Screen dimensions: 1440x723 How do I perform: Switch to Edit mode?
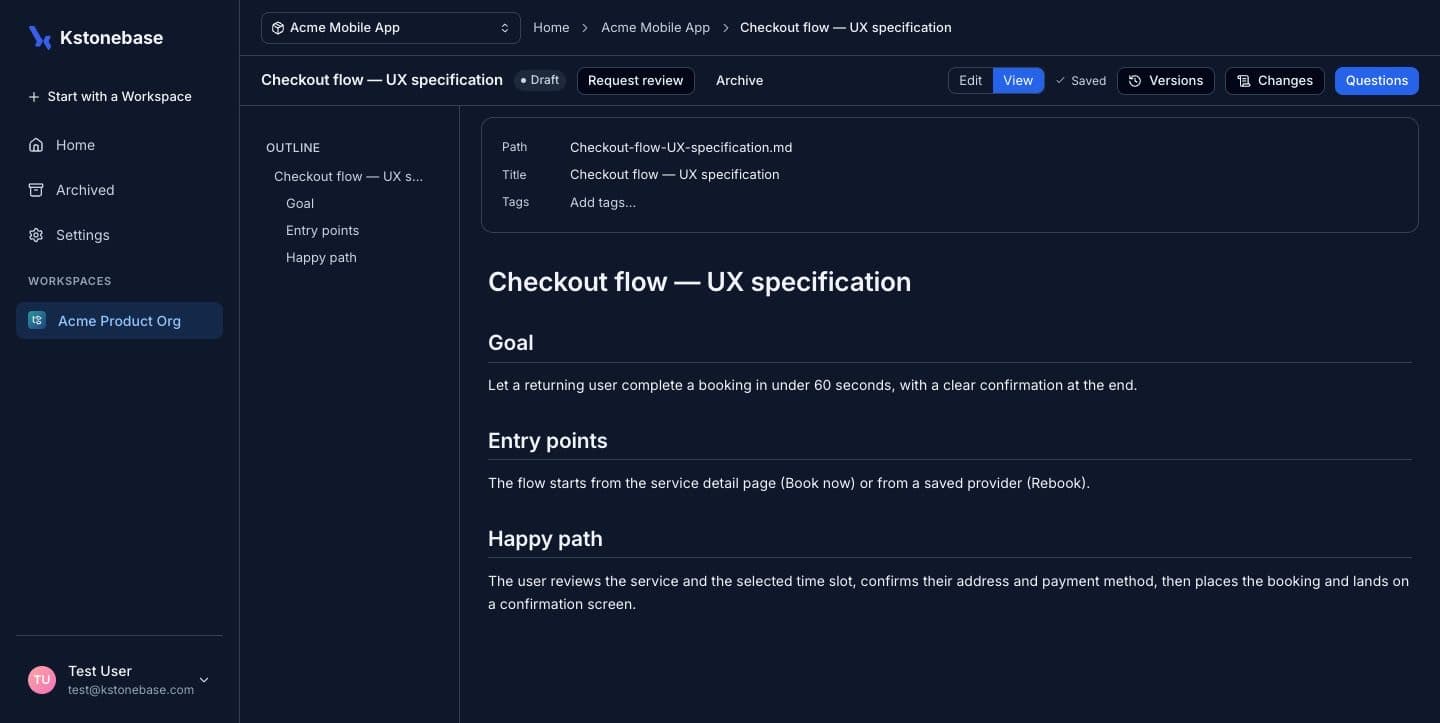[x=970, y=81]
